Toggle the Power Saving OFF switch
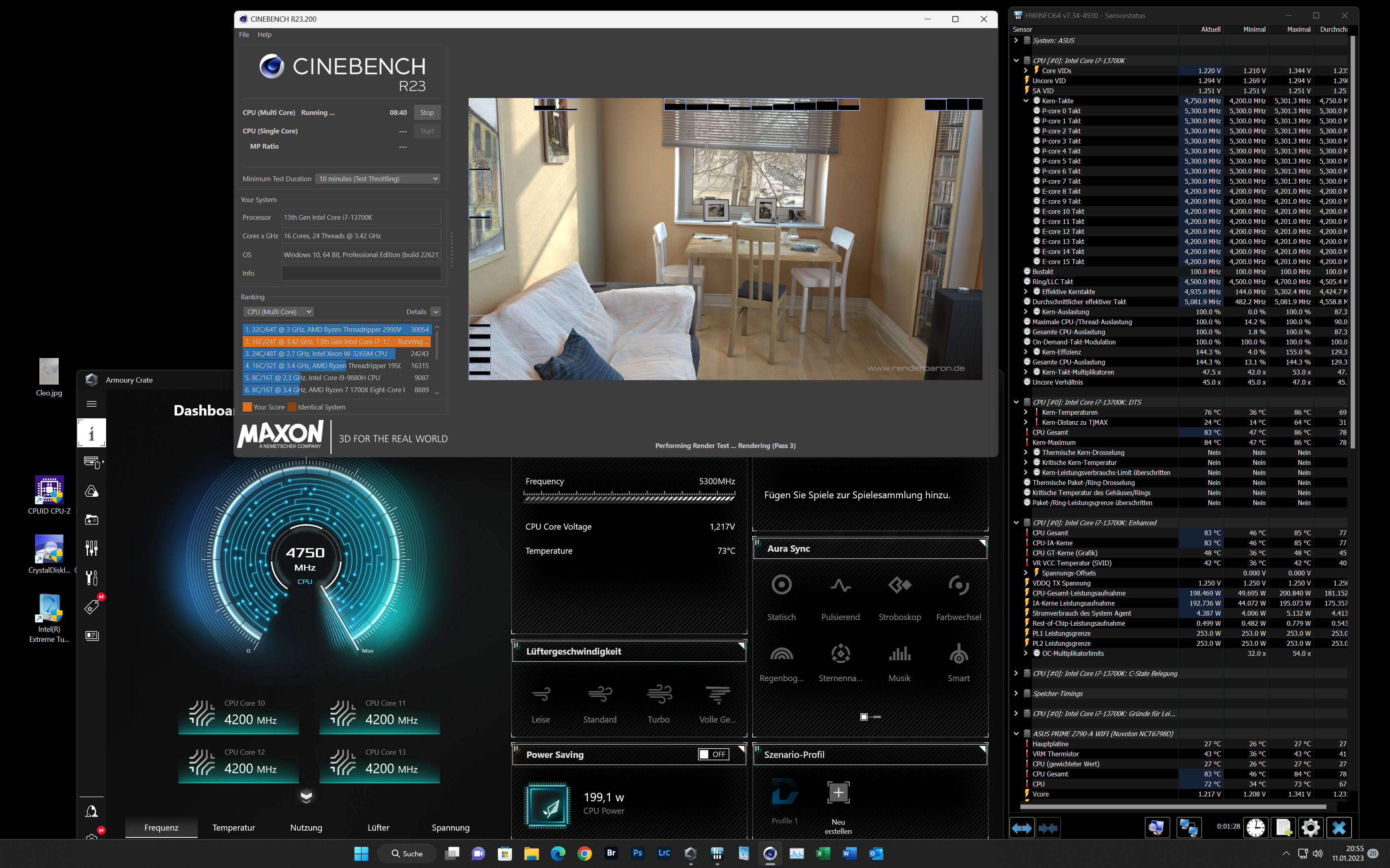Viewport: 1390px width, 868px height. pos(713,754)
